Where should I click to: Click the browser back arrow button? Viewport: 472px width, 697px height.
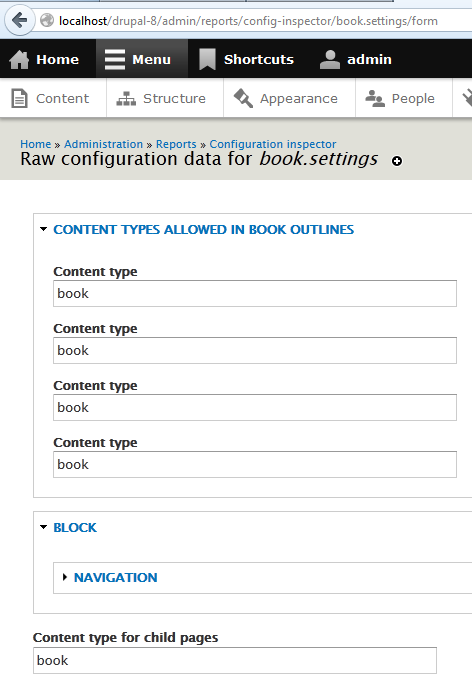[19, 20]
